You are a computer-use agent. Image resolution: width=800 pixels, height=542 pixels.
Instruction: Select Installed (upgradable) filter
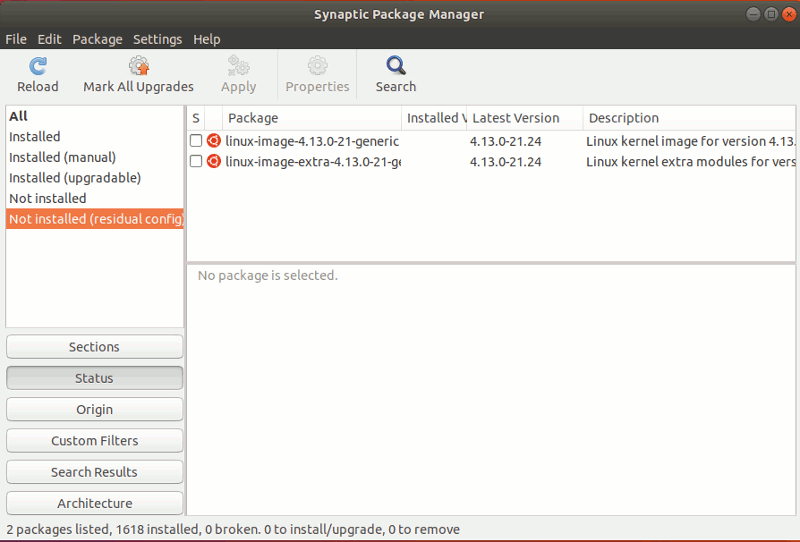pos(94,178)
